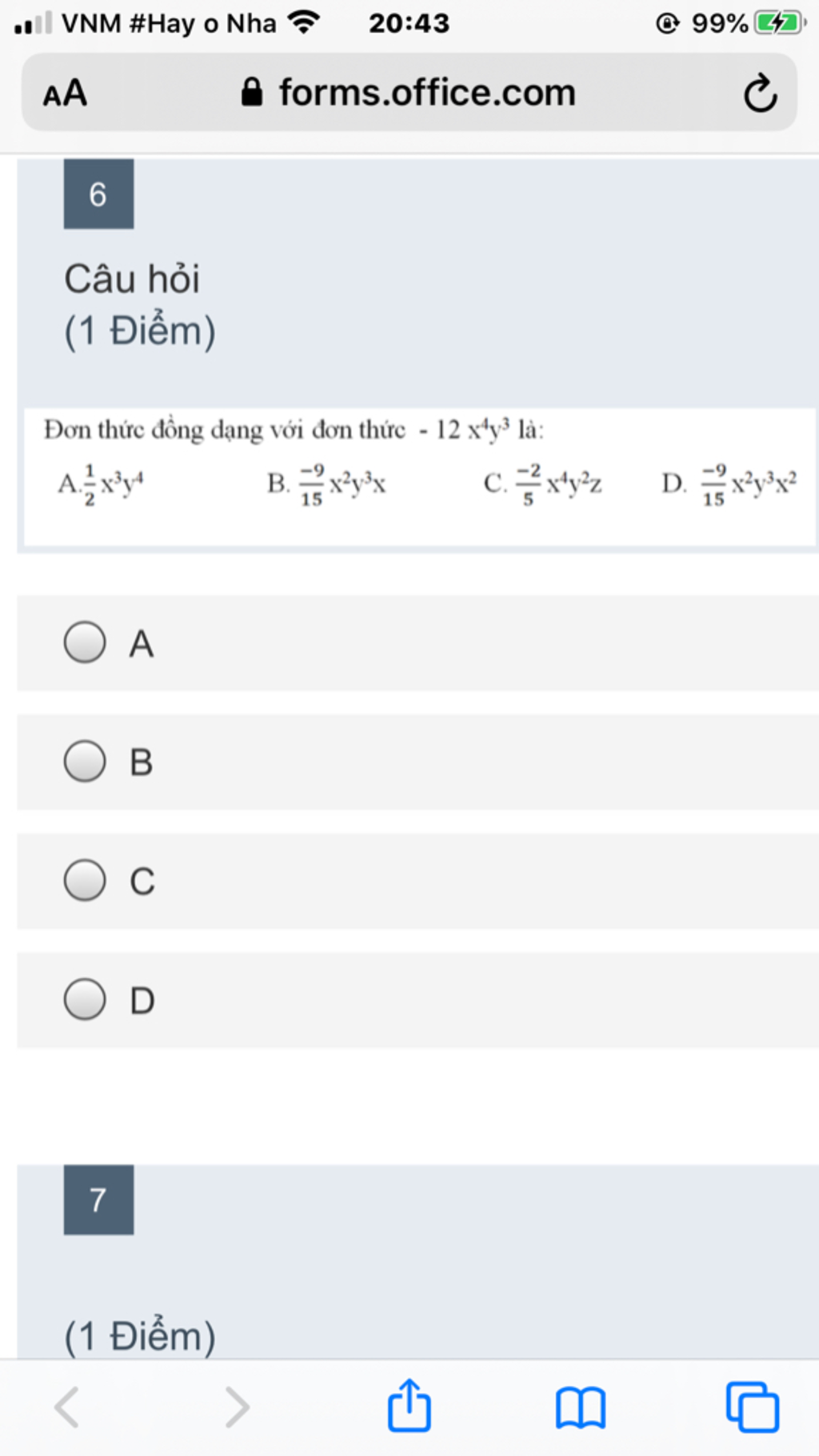Open the Safari share sheet icon

pos(409,1405)
